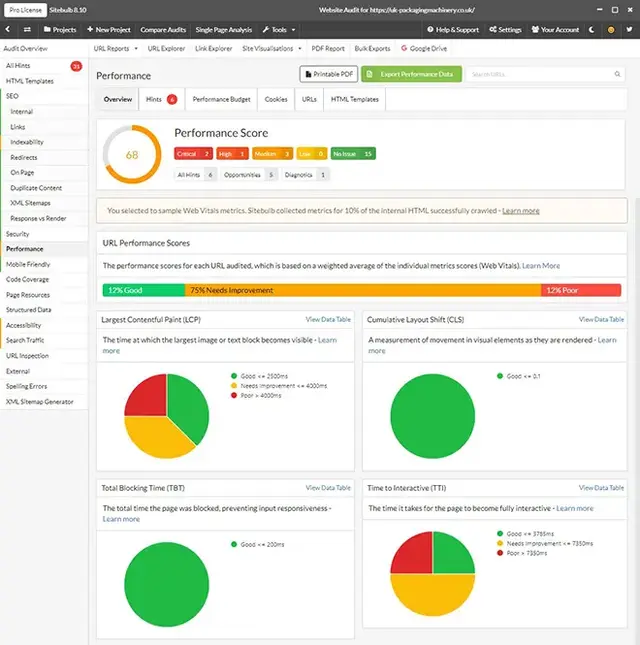The image size is (640, 645).
Task: Click the 12% Good bar segment
Action: pyautogui.click(x=144, y=290)
